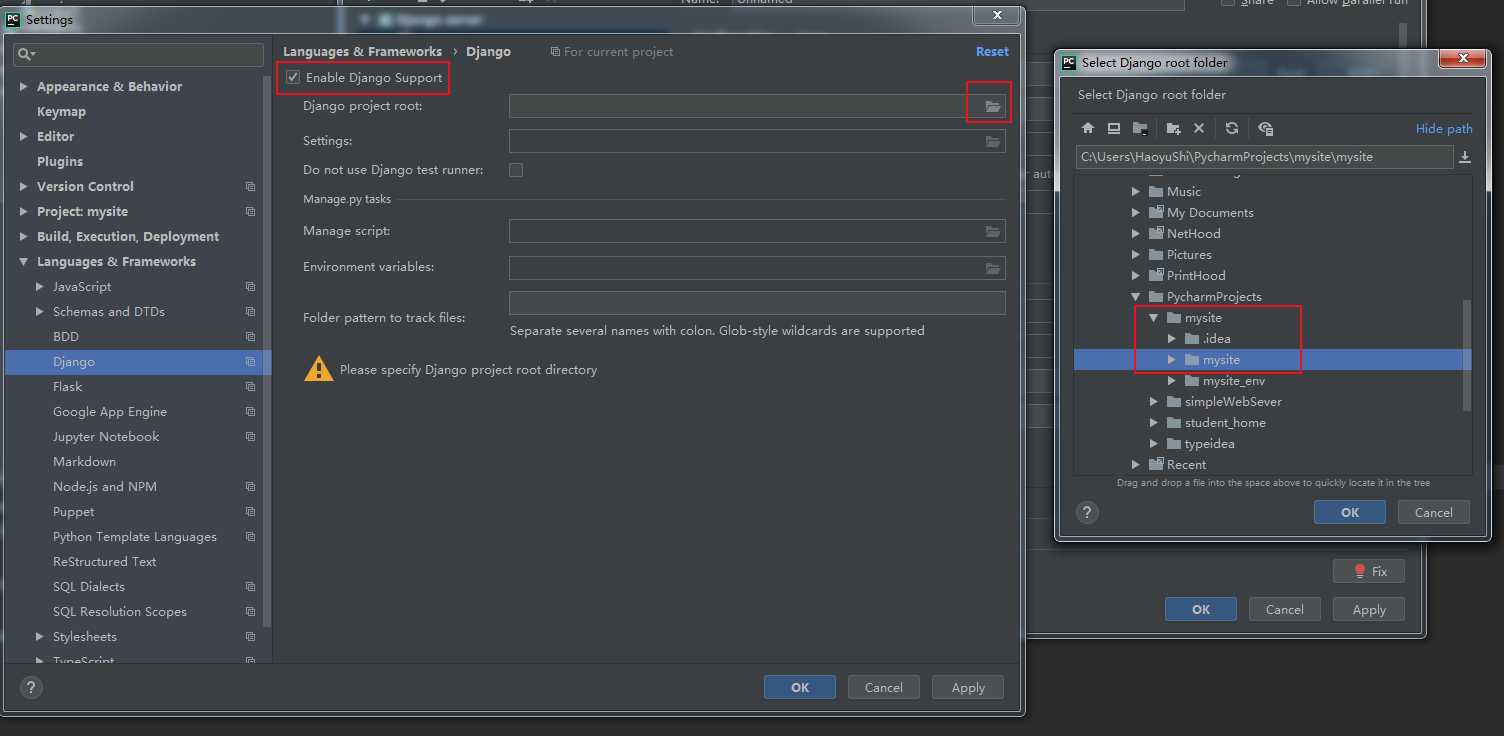1504x736 pixels.
Task: Collapse PycharmProjects folder in tree
Action: [1136, 297]
